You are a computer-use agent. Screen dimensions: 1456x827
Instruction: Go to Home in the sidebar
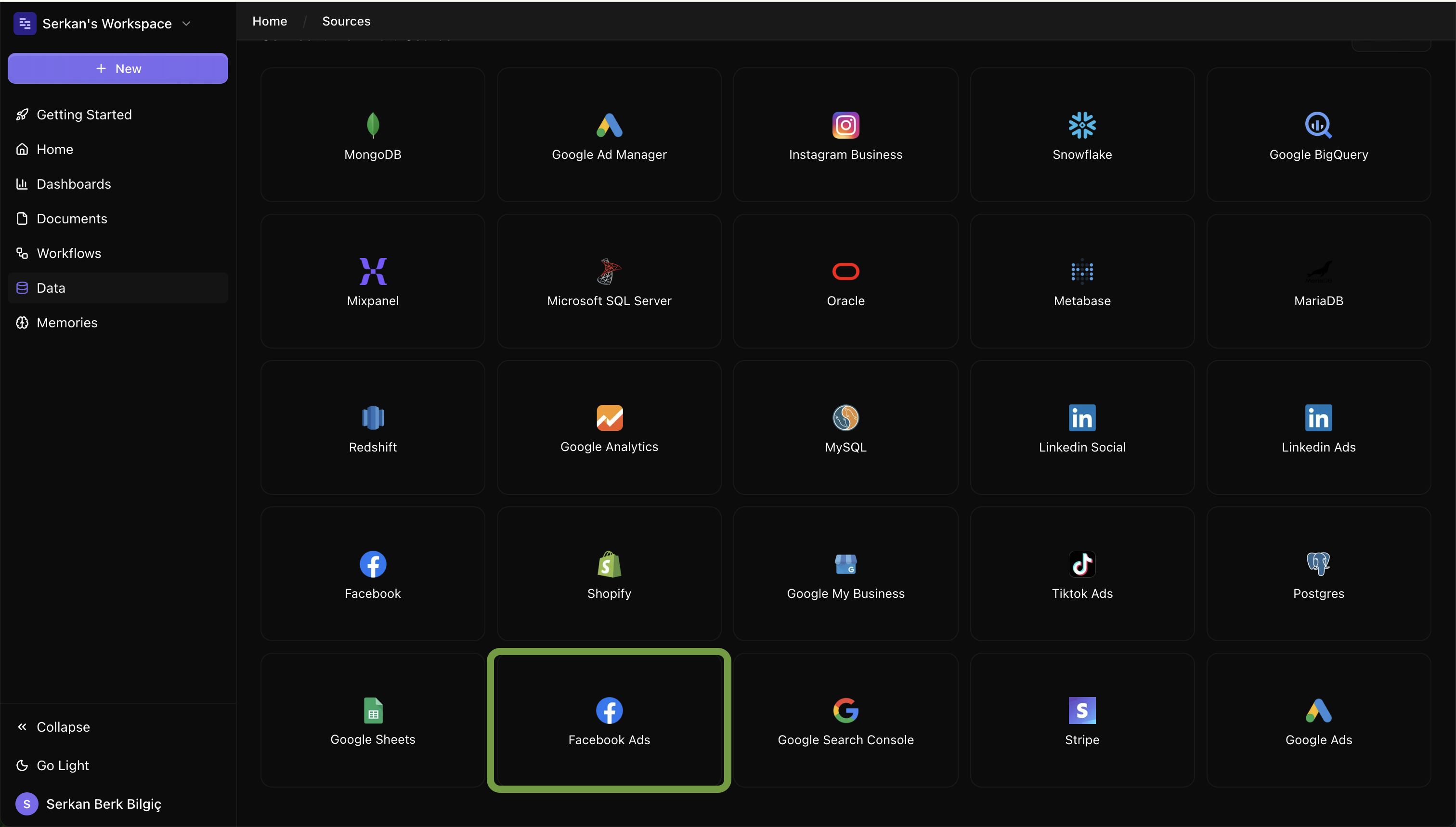coord(117,149)
